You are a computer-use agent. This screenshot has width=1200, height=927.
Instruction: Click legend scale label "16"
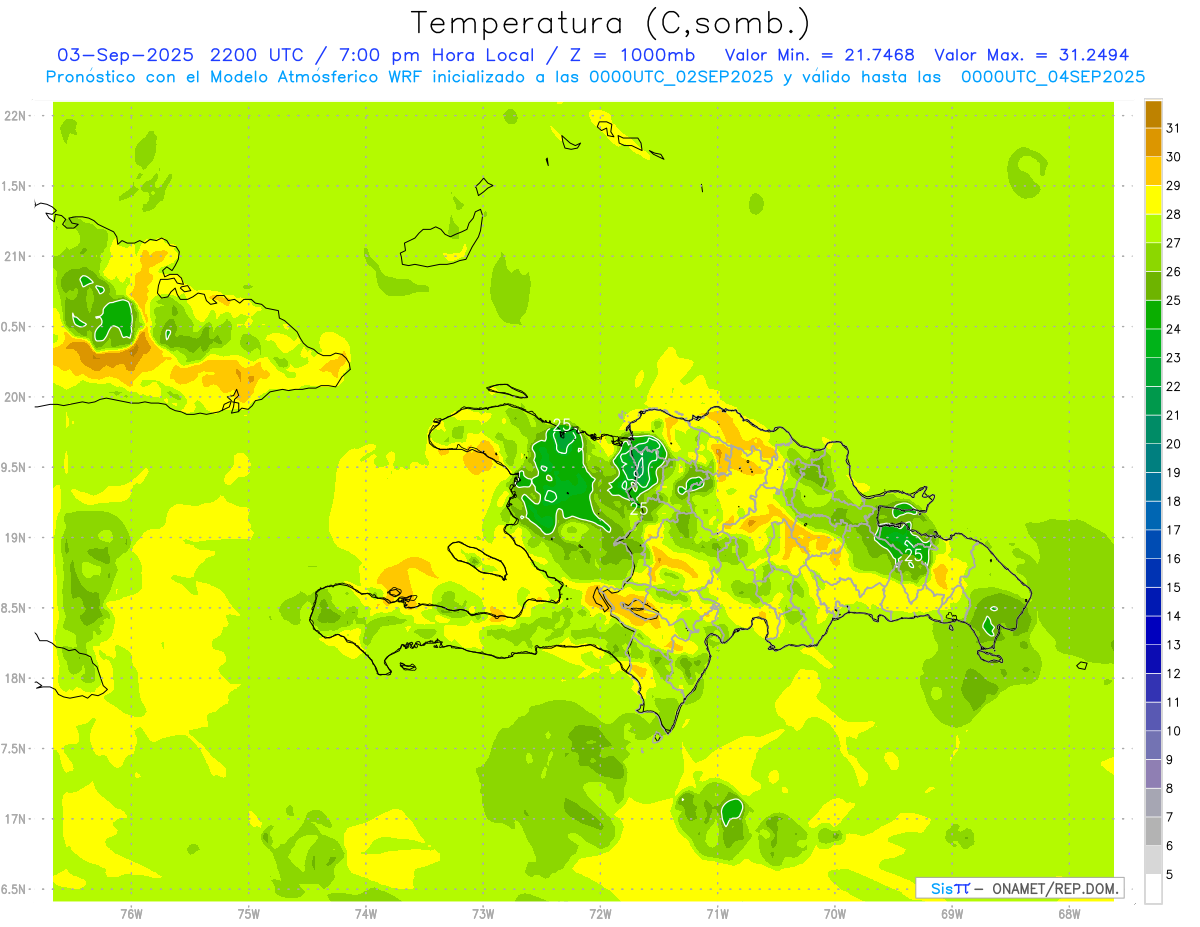[x=1174, y=559]
